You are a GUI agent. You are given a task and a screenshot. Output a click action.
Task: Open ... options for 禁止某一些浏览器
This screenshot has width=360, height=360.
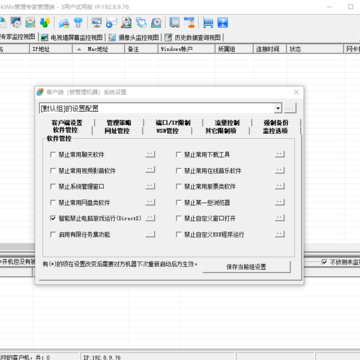click(x=280, y=202)
